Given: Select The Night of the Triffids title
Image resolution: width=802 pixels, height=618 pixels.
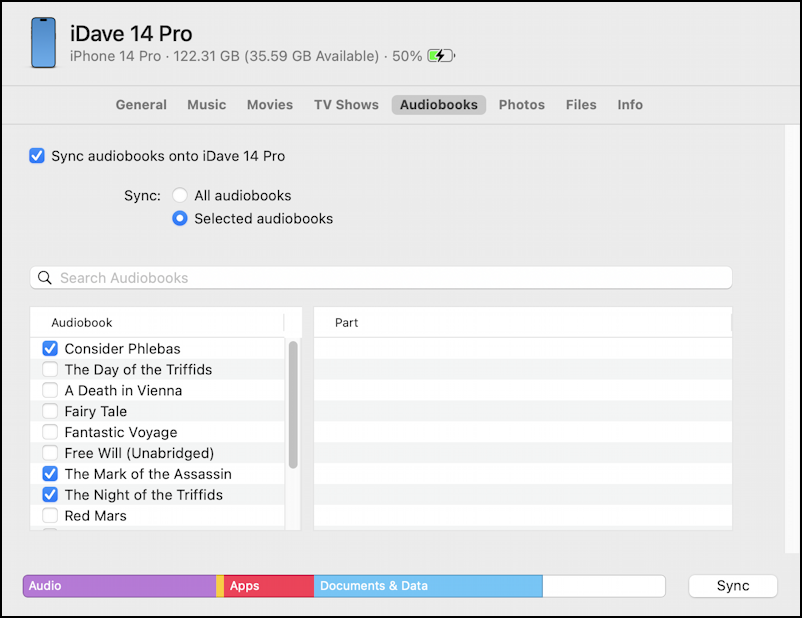Looking at the screenshot, I should (144, 495).
